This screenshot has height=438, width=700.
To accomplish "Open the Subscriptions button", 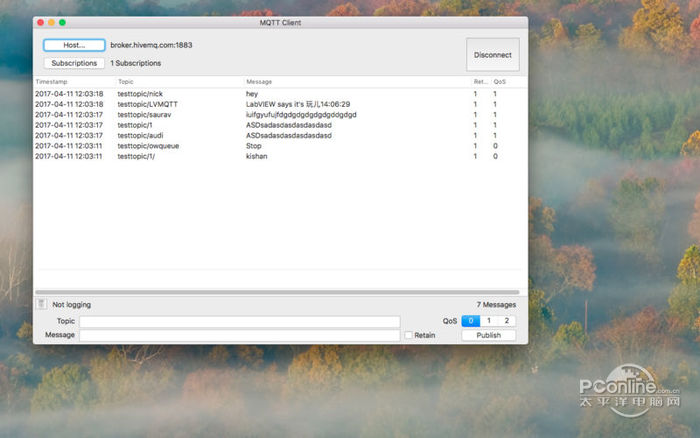I will tap(74, 63).
